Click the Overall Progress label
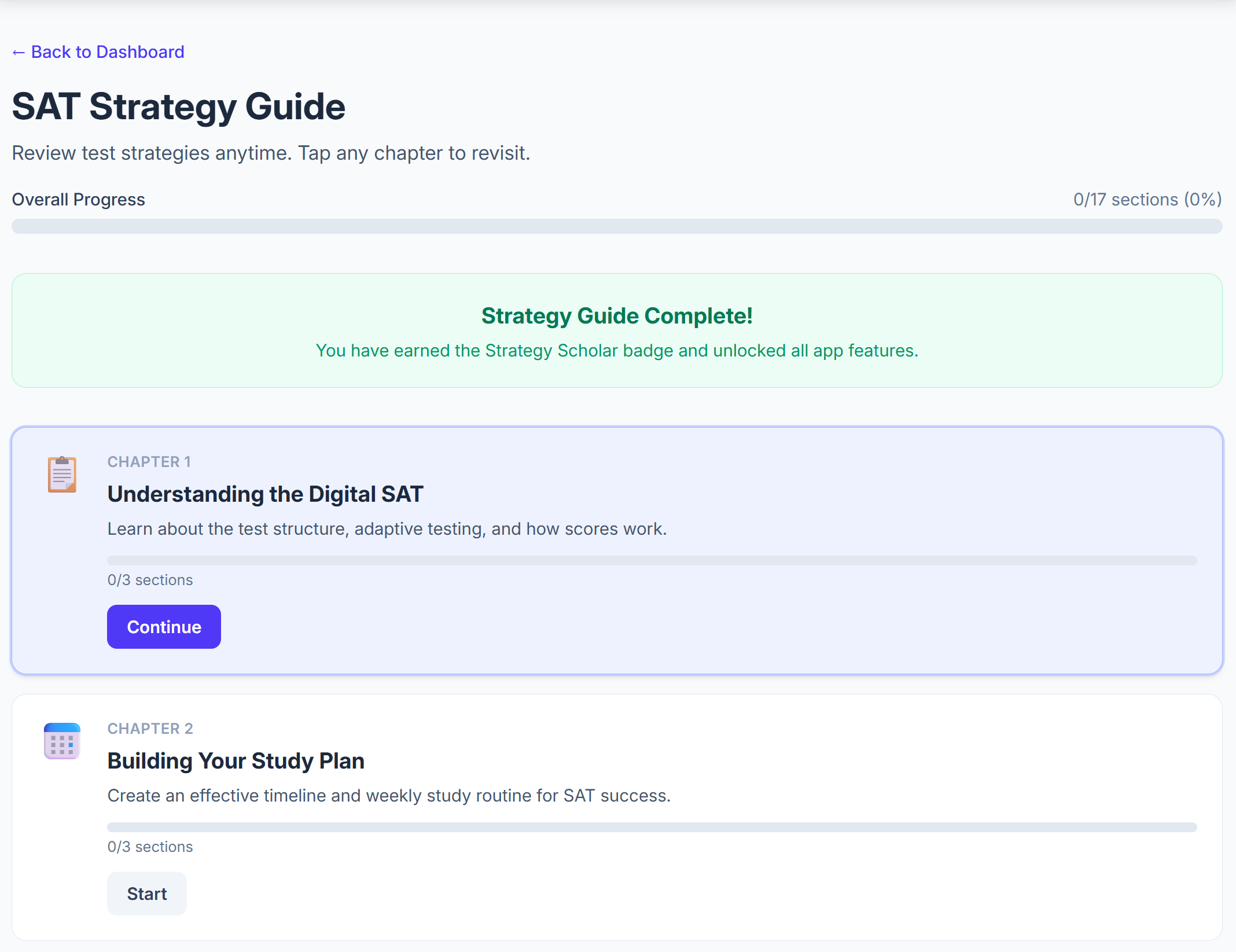This screenshot has height=952, width=1236. 79,200
